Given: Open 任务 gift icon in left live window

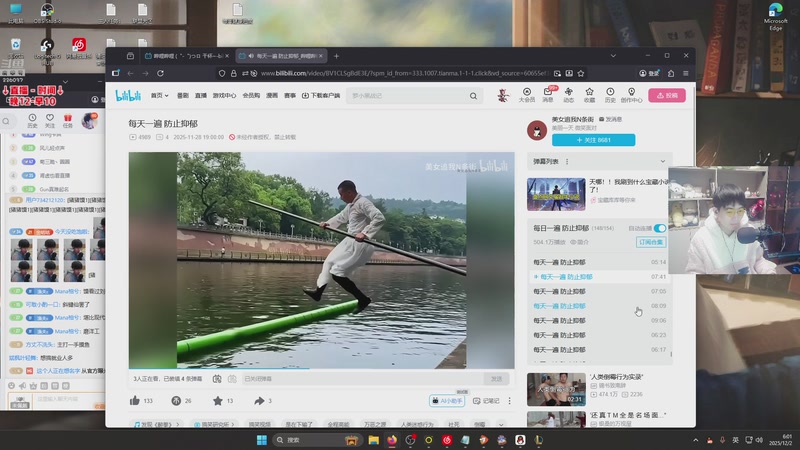Looking at the screenshot, I should pos(67,120).
